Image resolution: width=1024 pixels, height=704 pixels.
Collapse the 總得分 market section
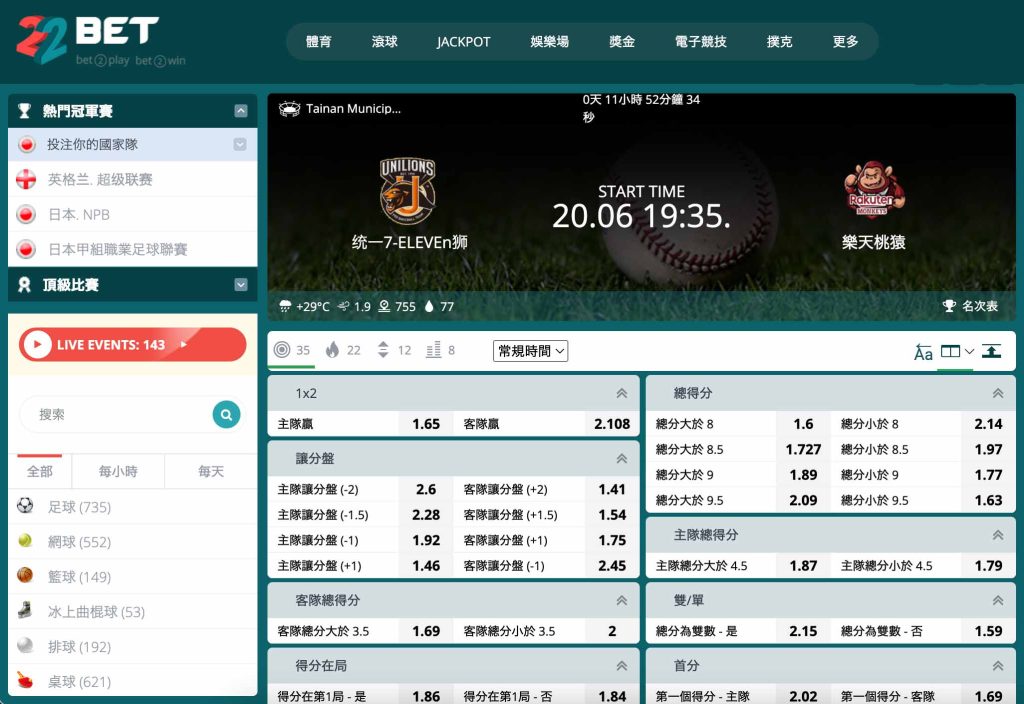coord(998,393)
